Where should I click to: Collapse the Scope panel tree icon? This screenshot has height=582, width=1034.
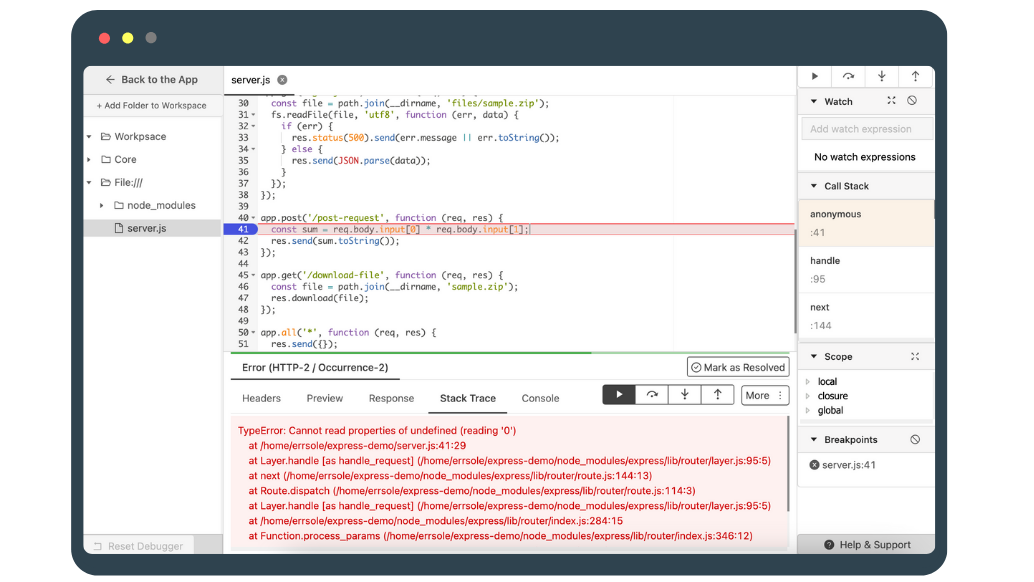coord(915,357)
